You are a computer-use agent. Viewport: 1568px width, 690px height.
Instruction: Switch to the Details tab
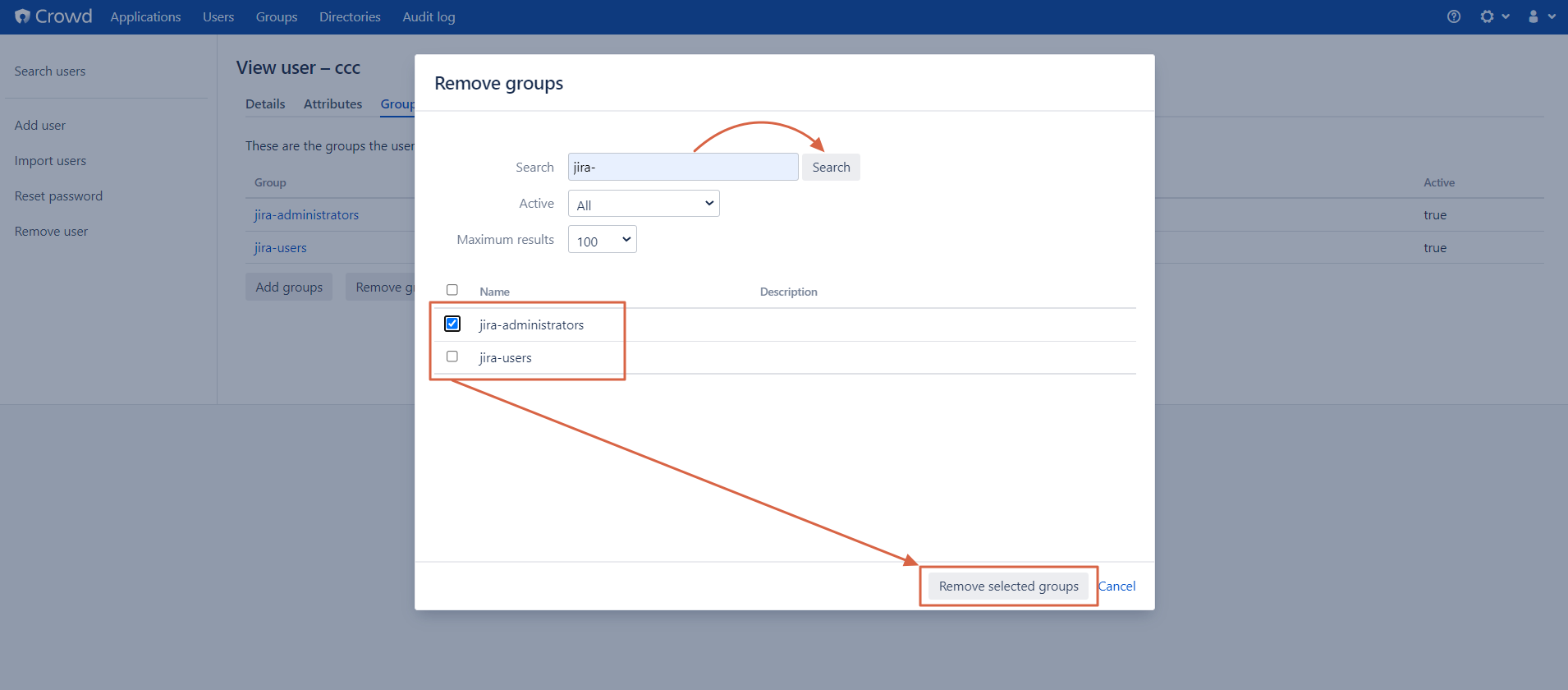click(x=265, y=104)
